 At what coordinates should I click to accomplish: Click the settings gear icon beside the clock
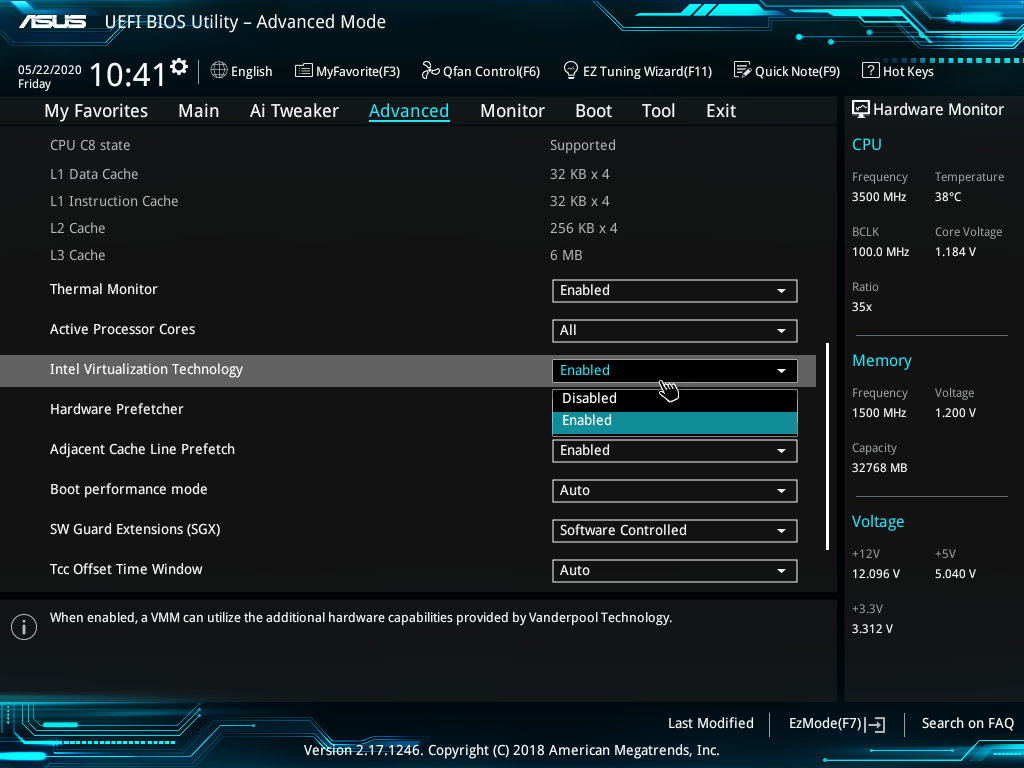pos(179,67)
